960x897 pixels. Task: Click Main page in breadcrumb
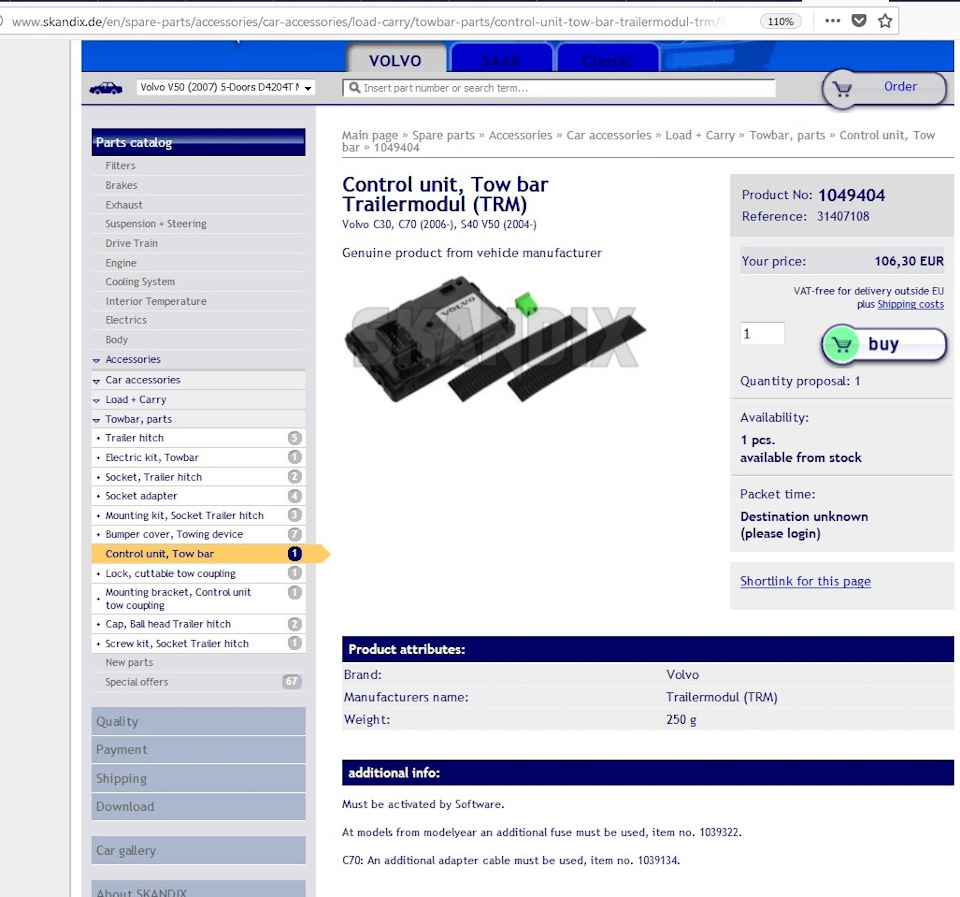pyautogui.click(x=370, y=135)
